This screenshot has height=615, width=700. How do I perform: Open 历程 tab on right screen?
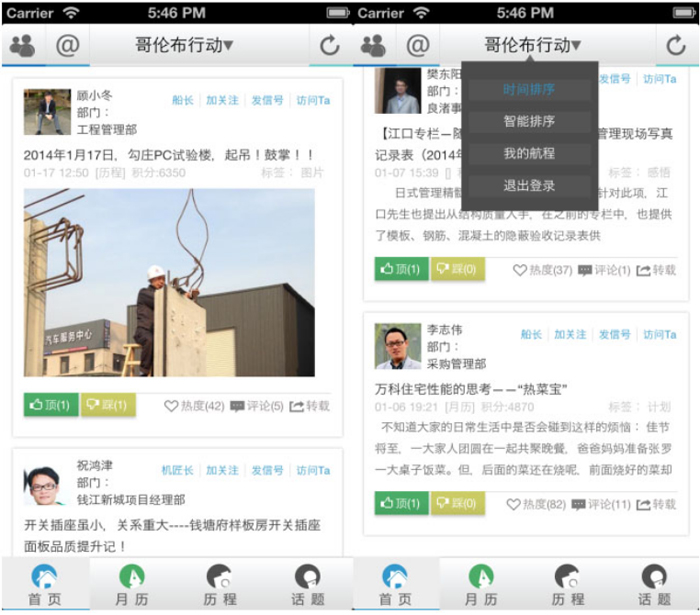(x=567, y=585)
